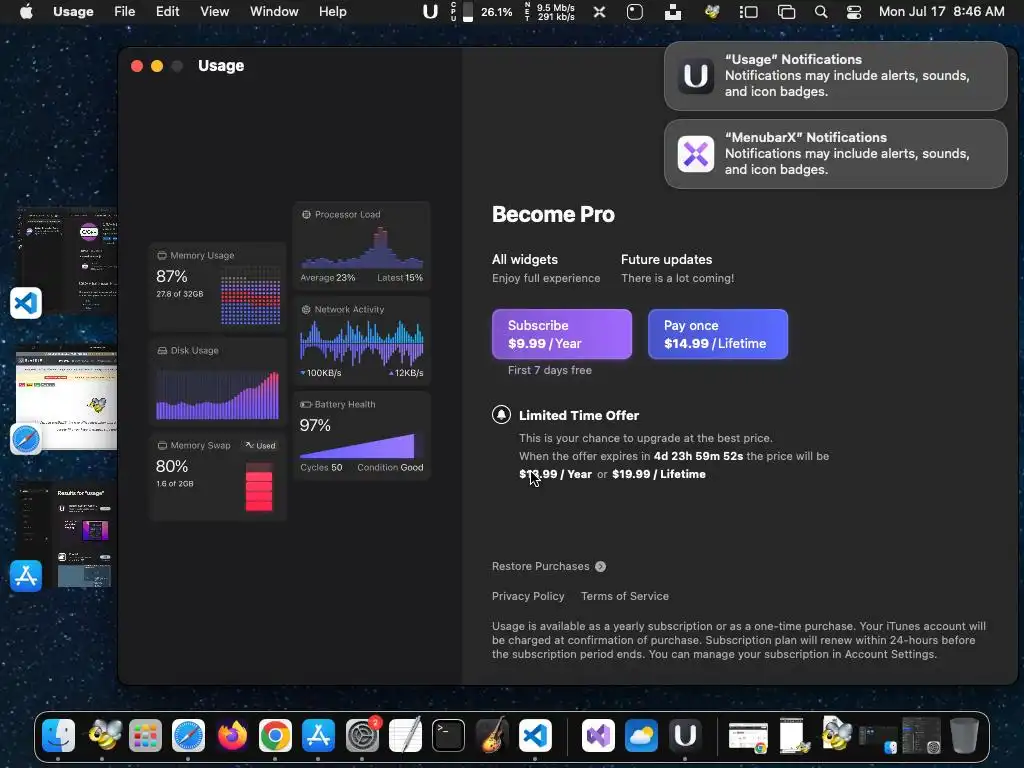Image resolution: width=1024 pixels, height=768 pixels.
Task: Open Finder from the Dock
Action: pos(59,735)
